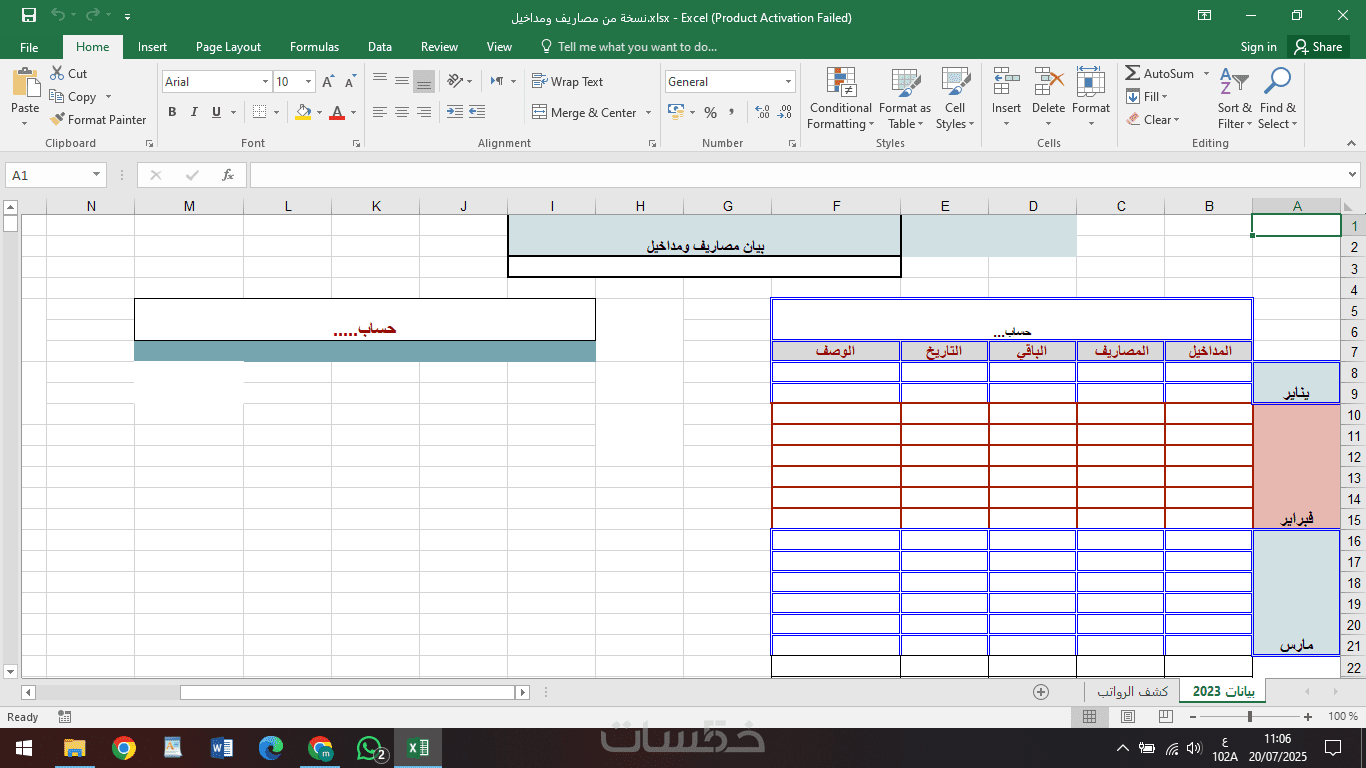
Task: Click the Increase Font Size icon
Action: coord(328,82)
